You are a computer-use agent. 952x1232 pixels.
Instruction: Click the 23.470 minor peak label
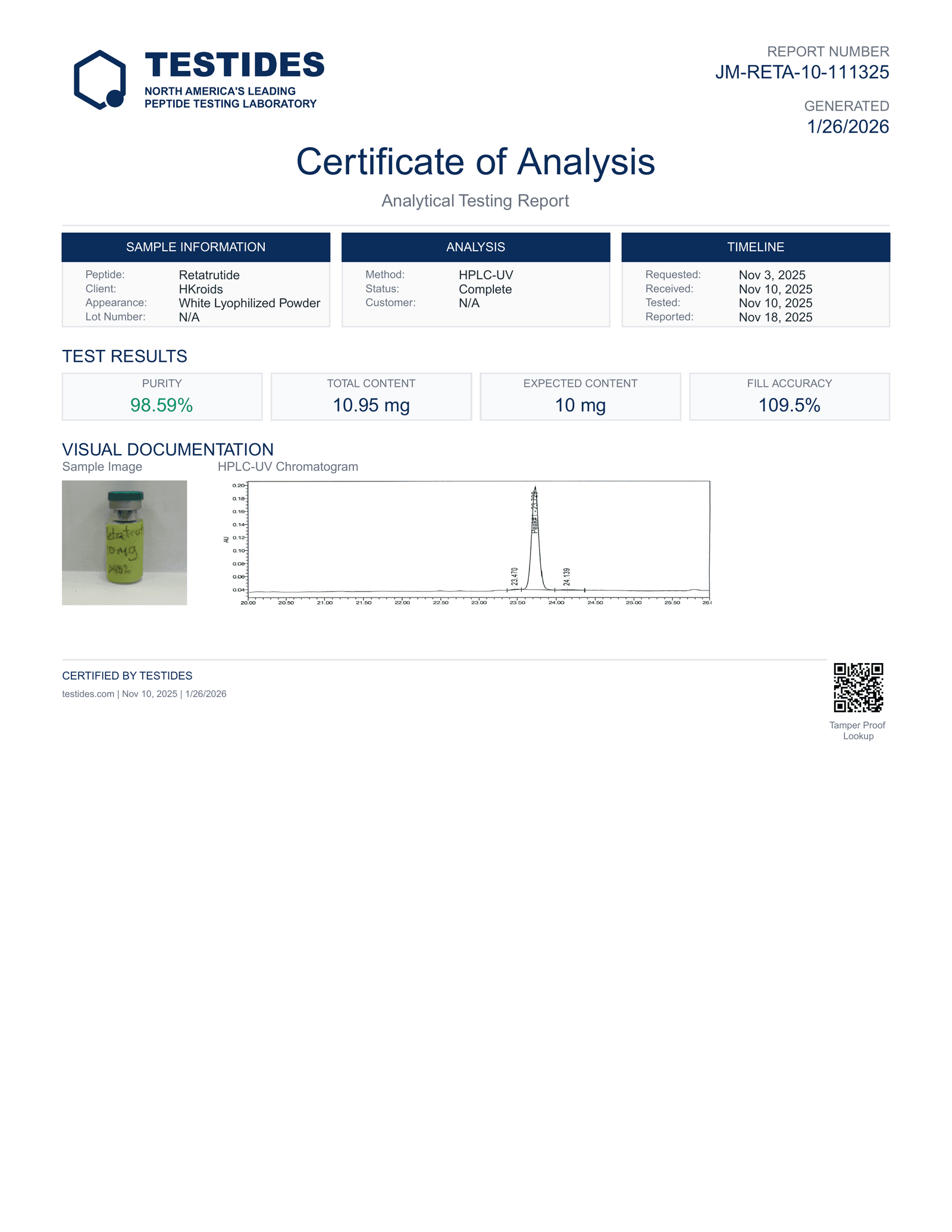tap(515, 576)
